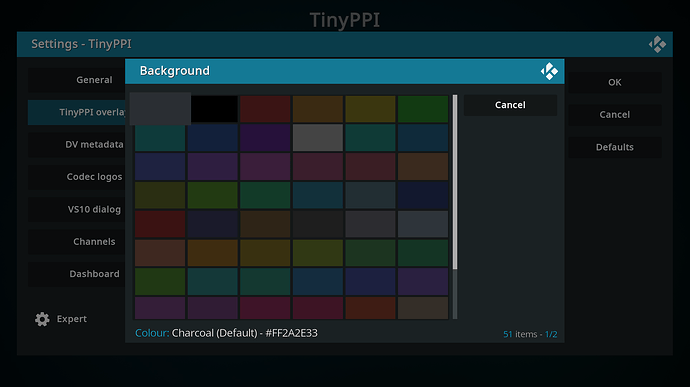Click the OK button in the Settings window
Screen dimensions: 690x387
coord(615,82)
